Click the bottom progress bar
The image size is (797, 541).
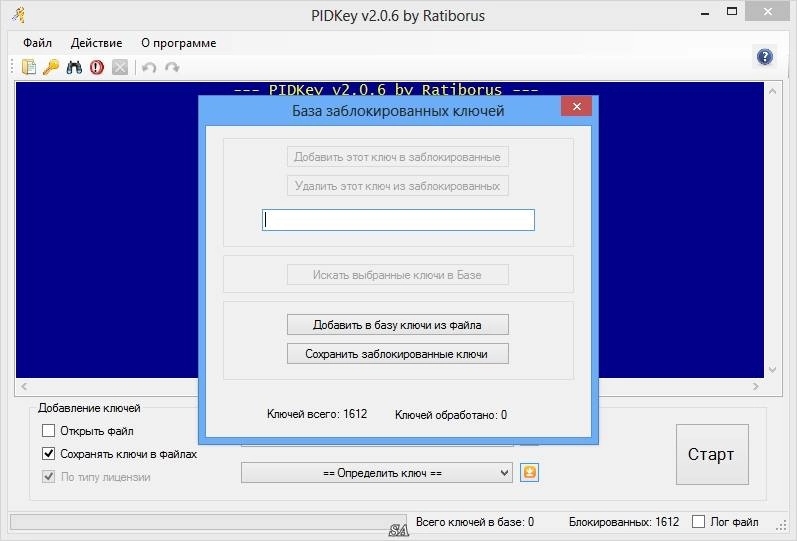[x=208, y=522]
